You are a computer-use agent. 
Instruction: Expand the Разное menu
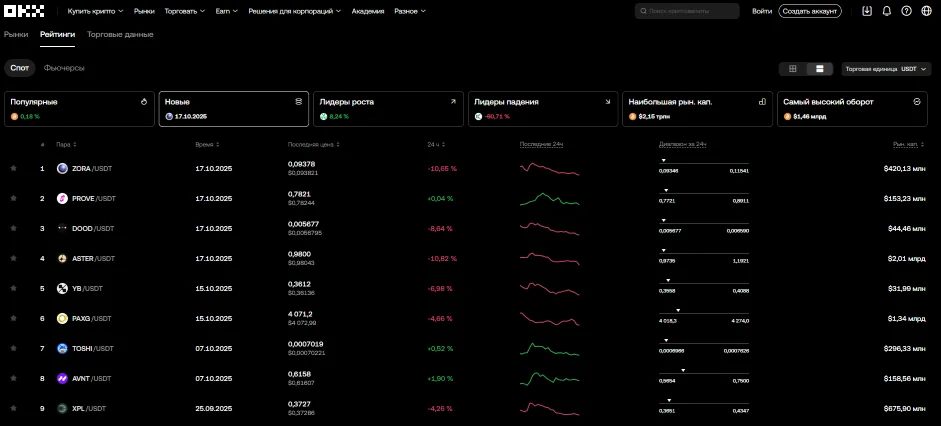coord(410,11)
